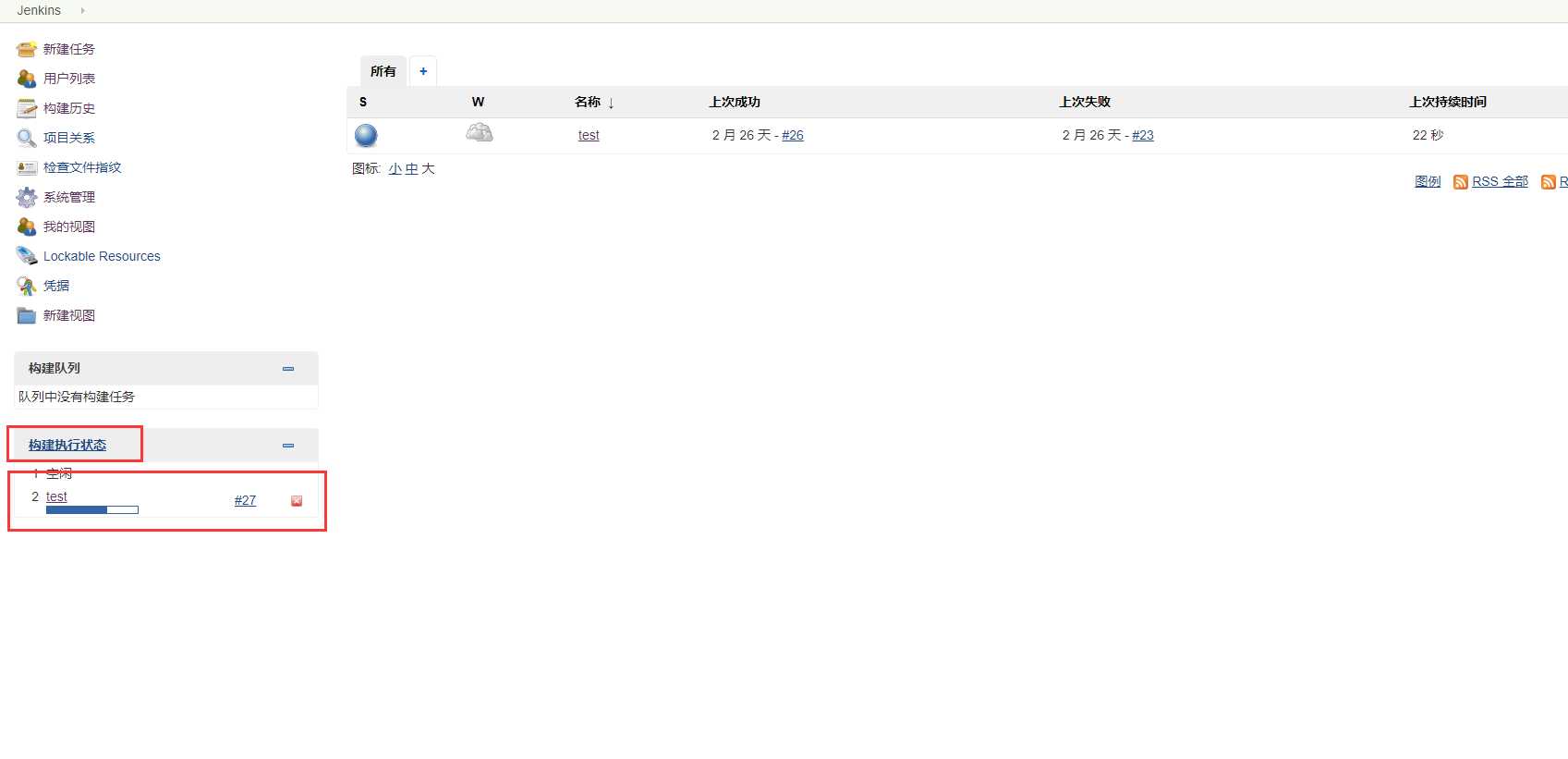Click the 我的视图 user icon
Viewport: 1568px width, 759px height.
(x=27, y=226)
